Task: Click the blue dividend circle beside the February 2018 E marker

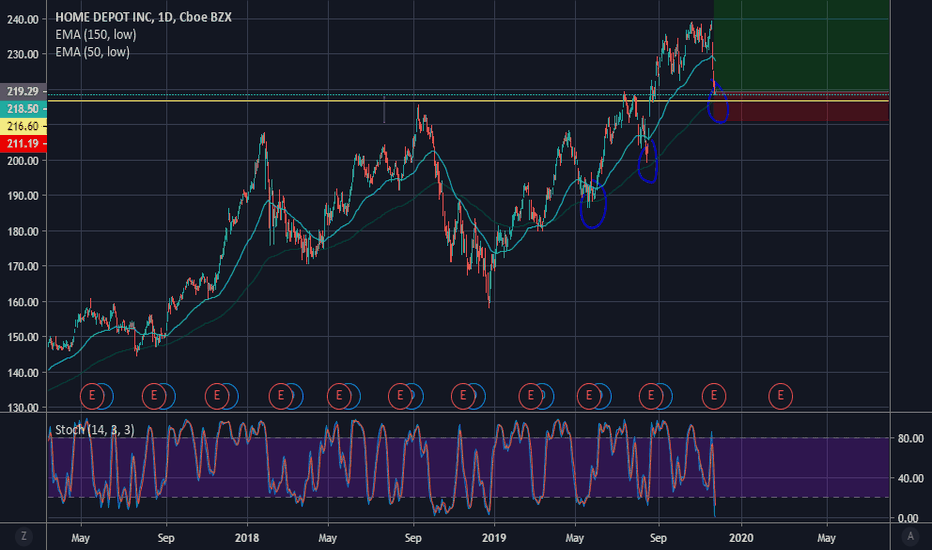Action: point(298,396)
